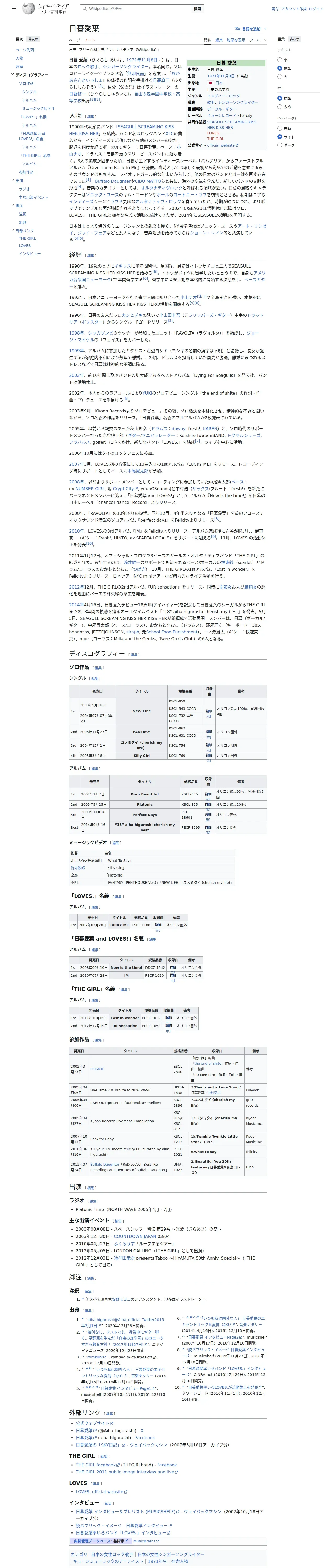Open 1971年生 category link
Screen dimensions: 336x1568
tap(157, 1561)
